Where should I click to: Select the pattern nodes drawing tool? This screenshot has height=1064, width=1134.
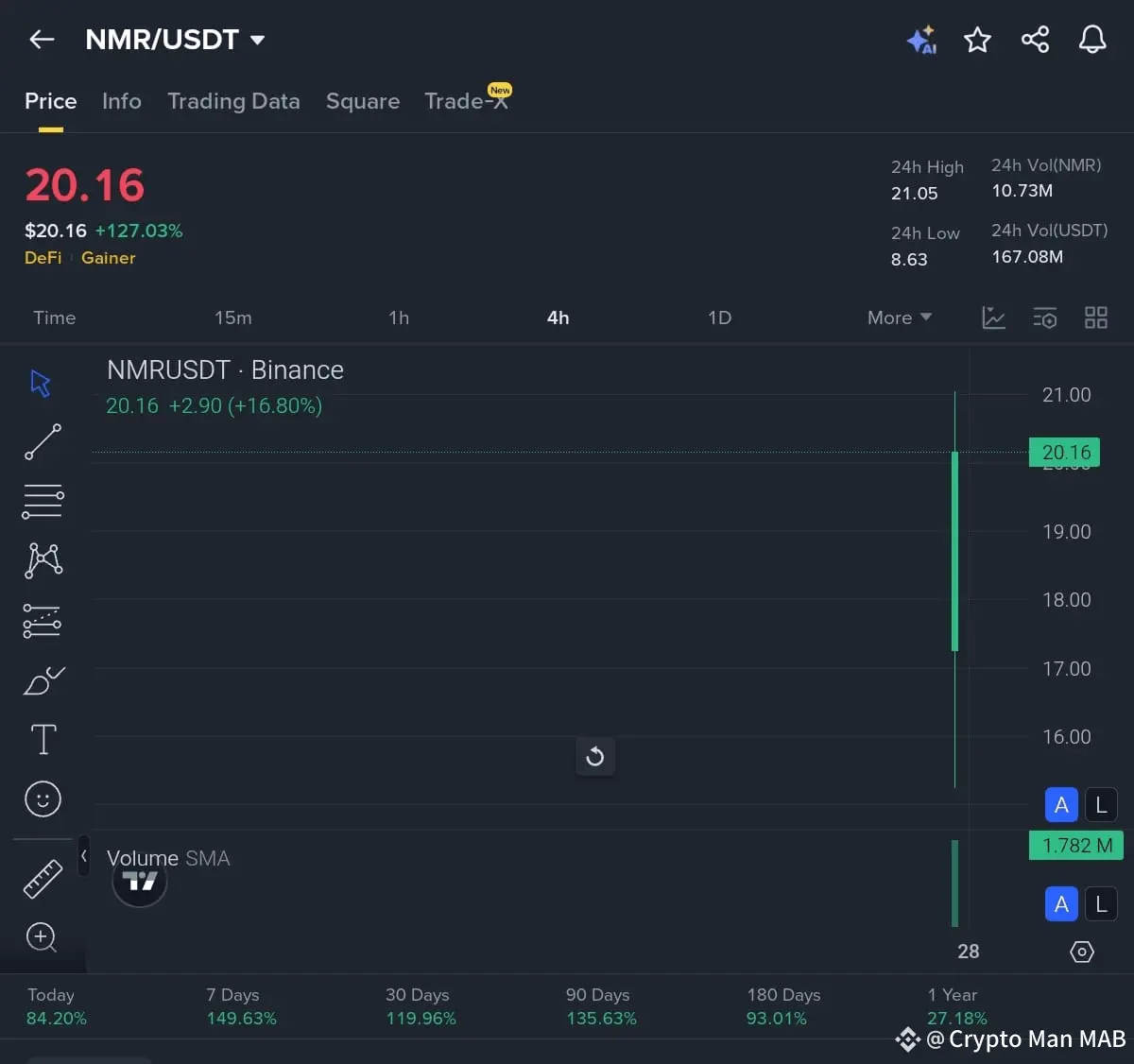pyautogui.click(x=43, y=560)
